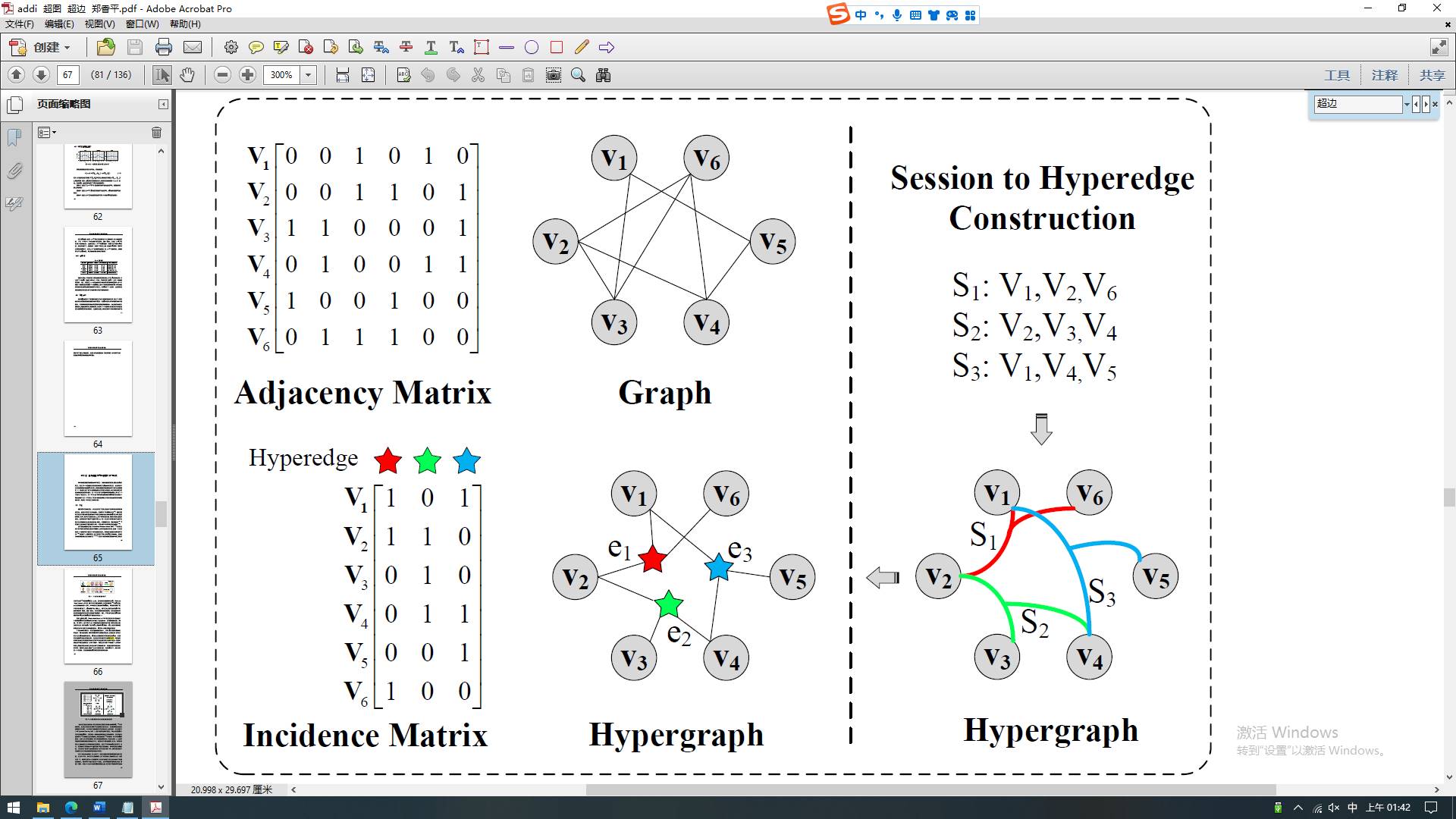Image resolution: width=1456 pixels, height=819 pixels.
Task: Open the 300% zoom dropdown arrow
Action: tap(308, 75)
